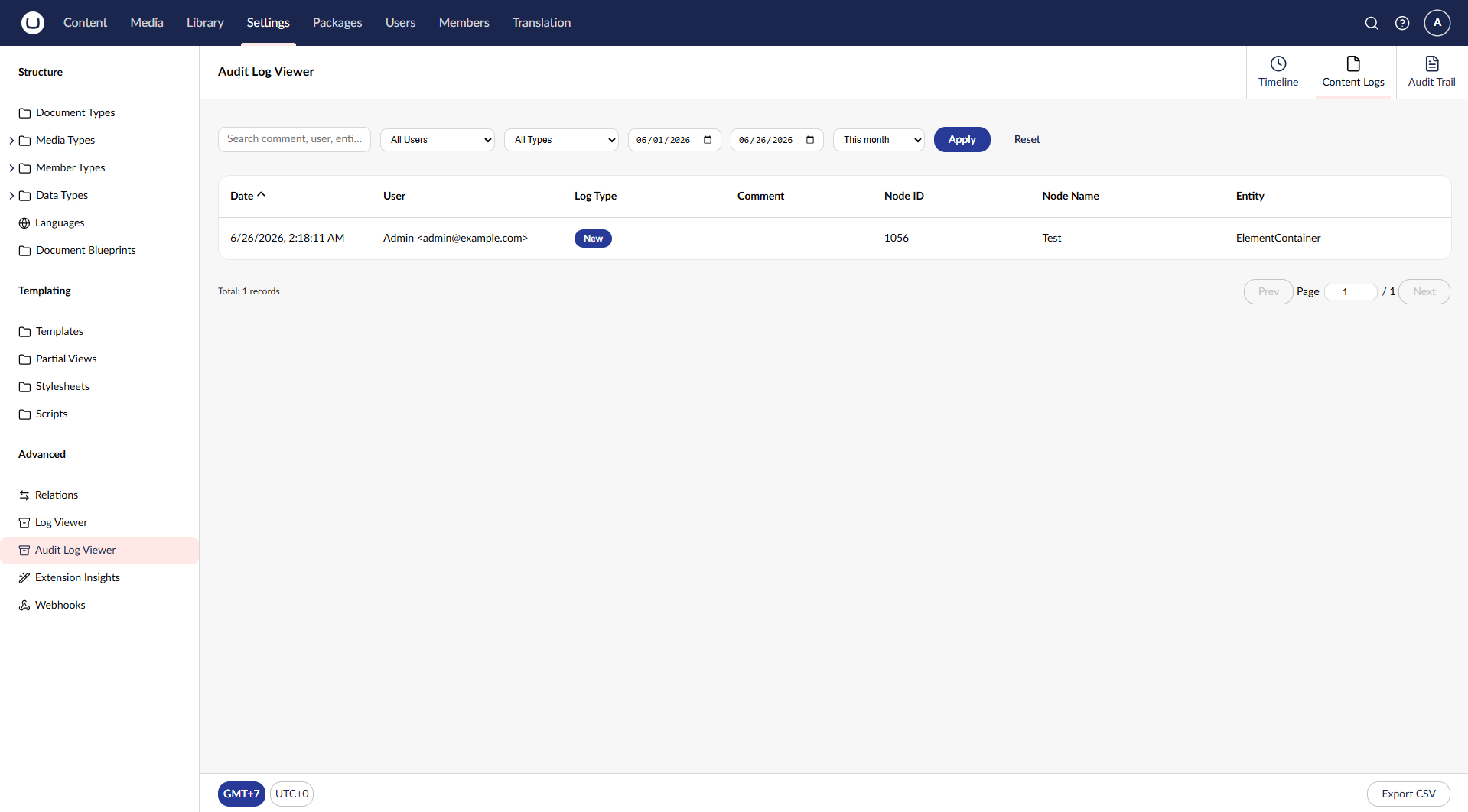Click the Member Types folder icon
Image resolution: width=1468 pixels, height=812 pixels.
click(24, 168)
